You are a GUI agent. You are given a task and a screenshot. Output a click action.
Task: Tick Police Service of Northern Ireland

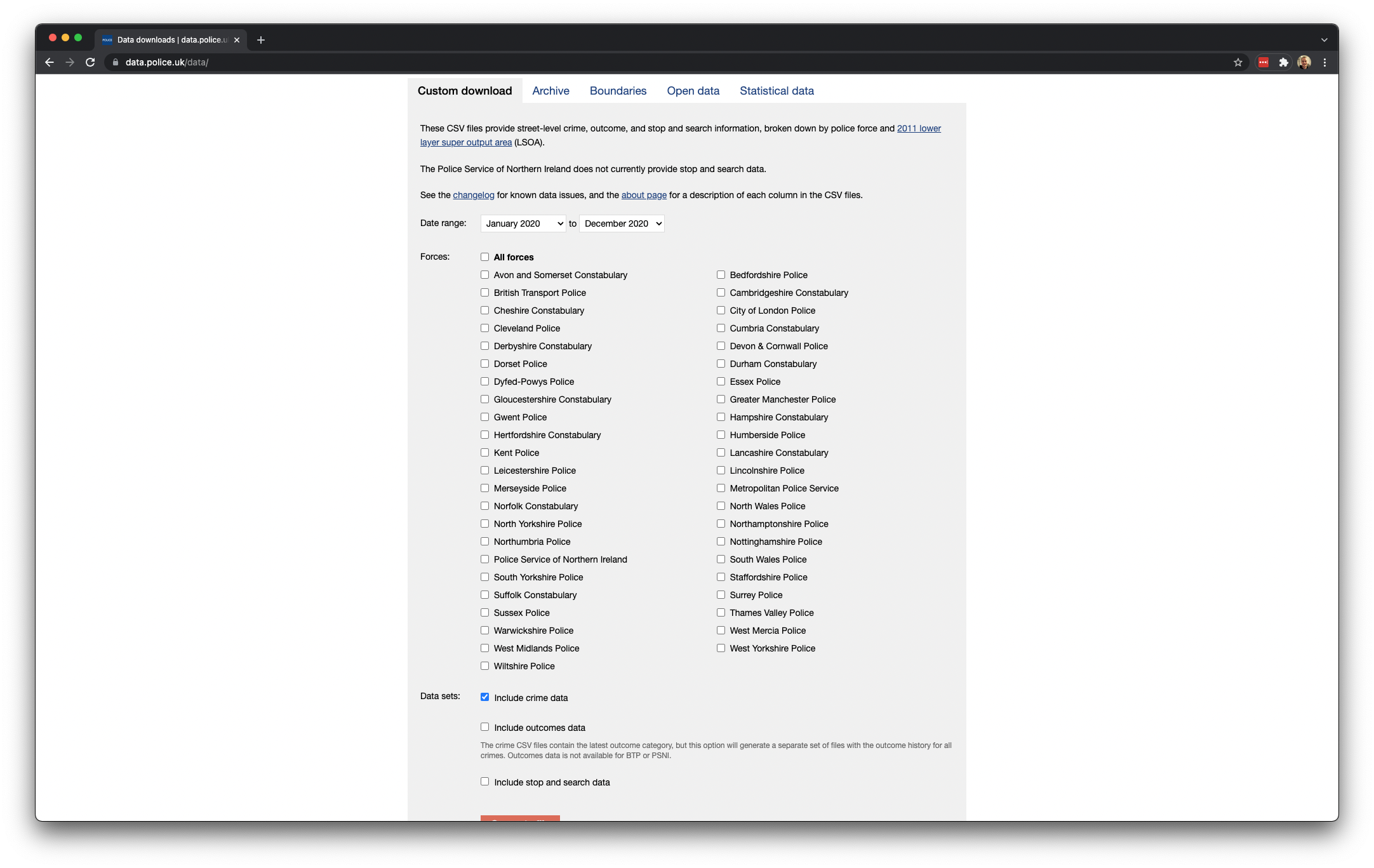[x=484, y=559]
